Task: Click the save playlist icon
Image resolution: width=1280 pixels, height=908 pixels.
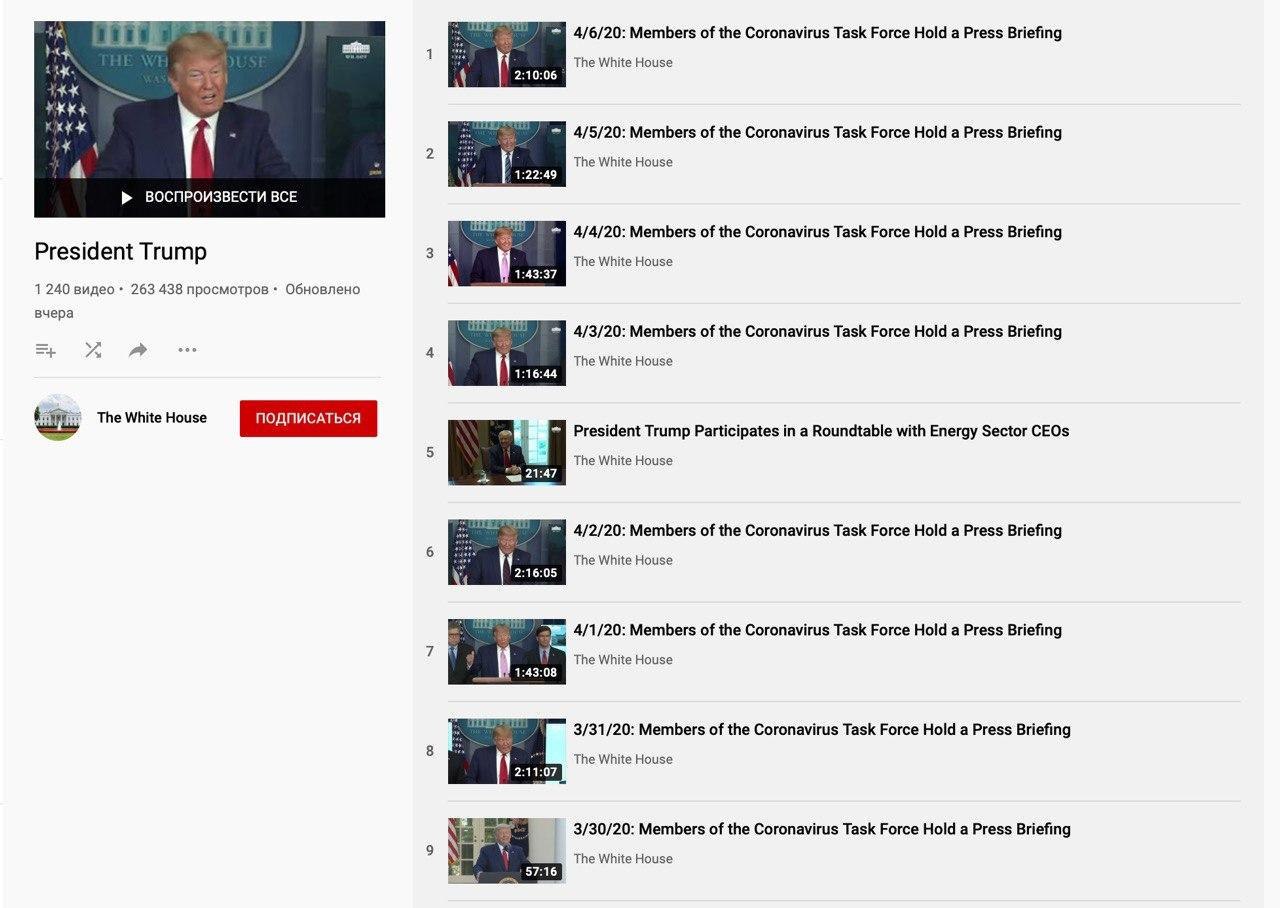Action: pyautogui.click(x=45, y=350)
